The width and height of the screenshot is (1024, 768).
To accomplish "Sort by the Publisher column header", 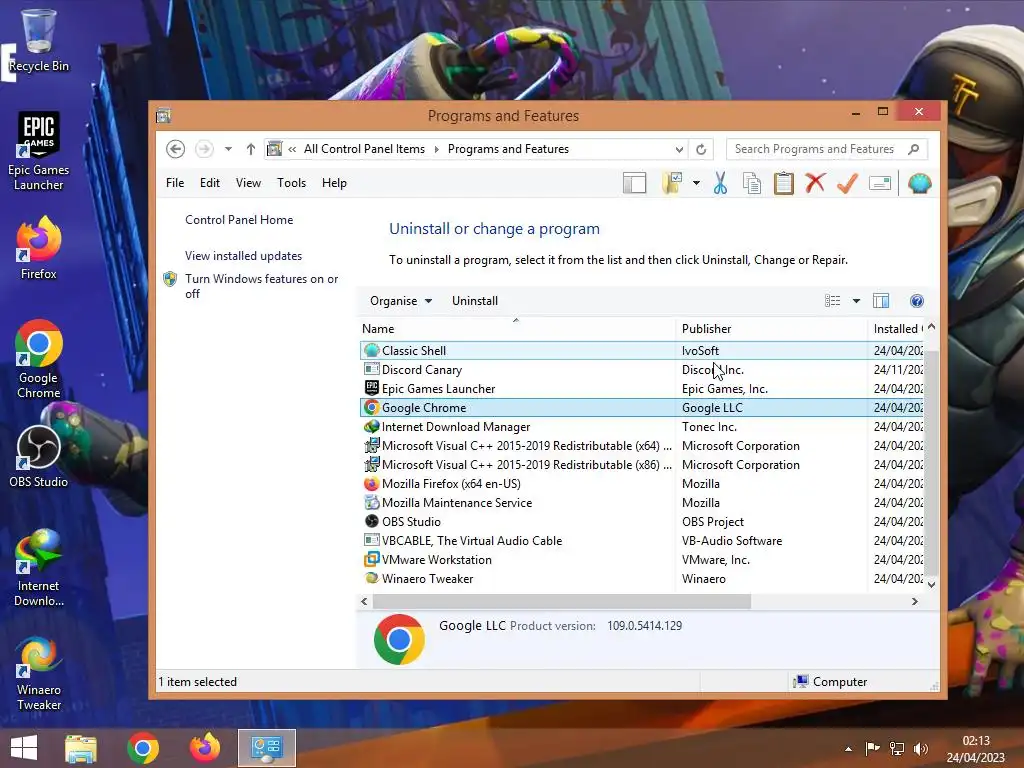I will [771, 329].
